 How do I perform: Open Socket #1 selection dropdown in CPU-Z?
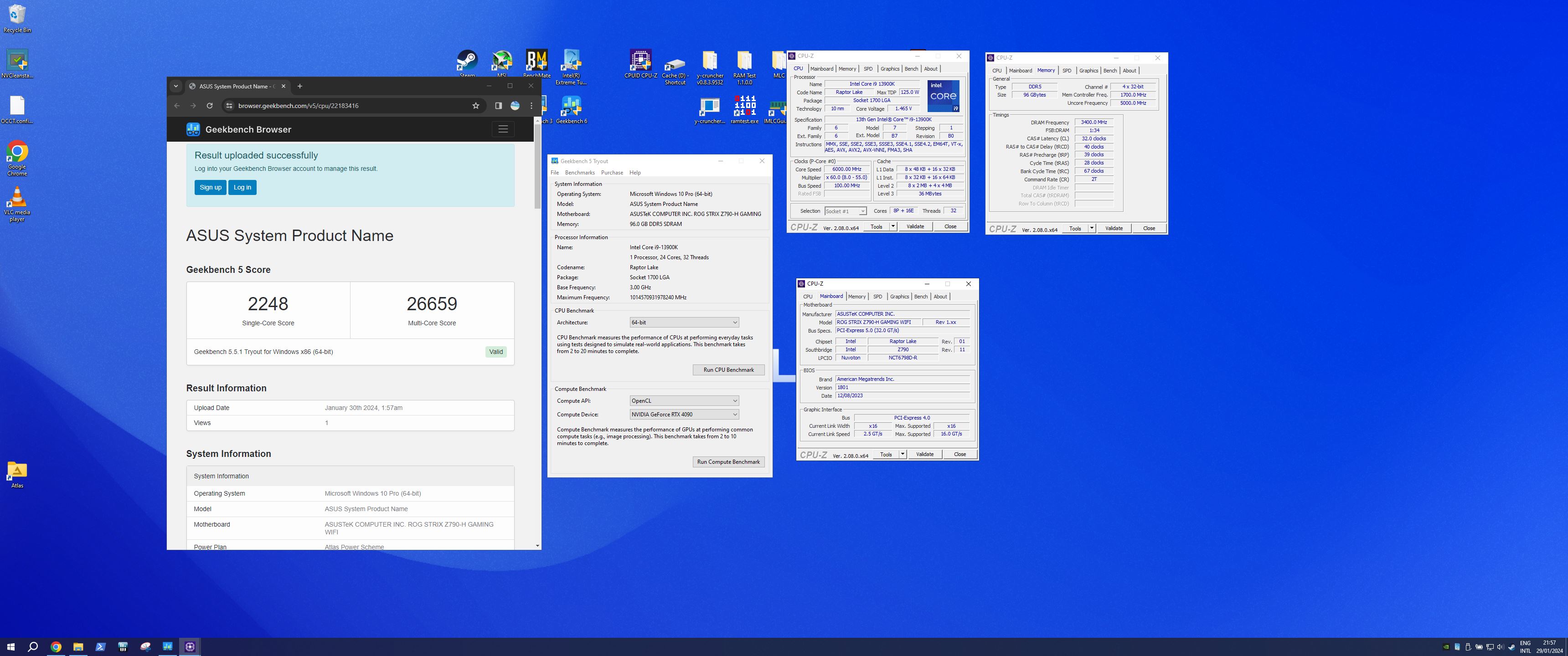coord(845,211)
